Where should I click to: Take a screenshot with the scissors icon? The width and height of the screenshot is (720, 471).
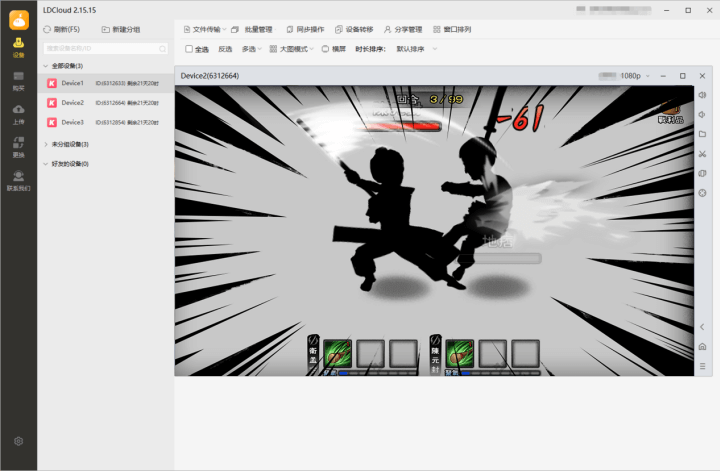tap(702, 154)
